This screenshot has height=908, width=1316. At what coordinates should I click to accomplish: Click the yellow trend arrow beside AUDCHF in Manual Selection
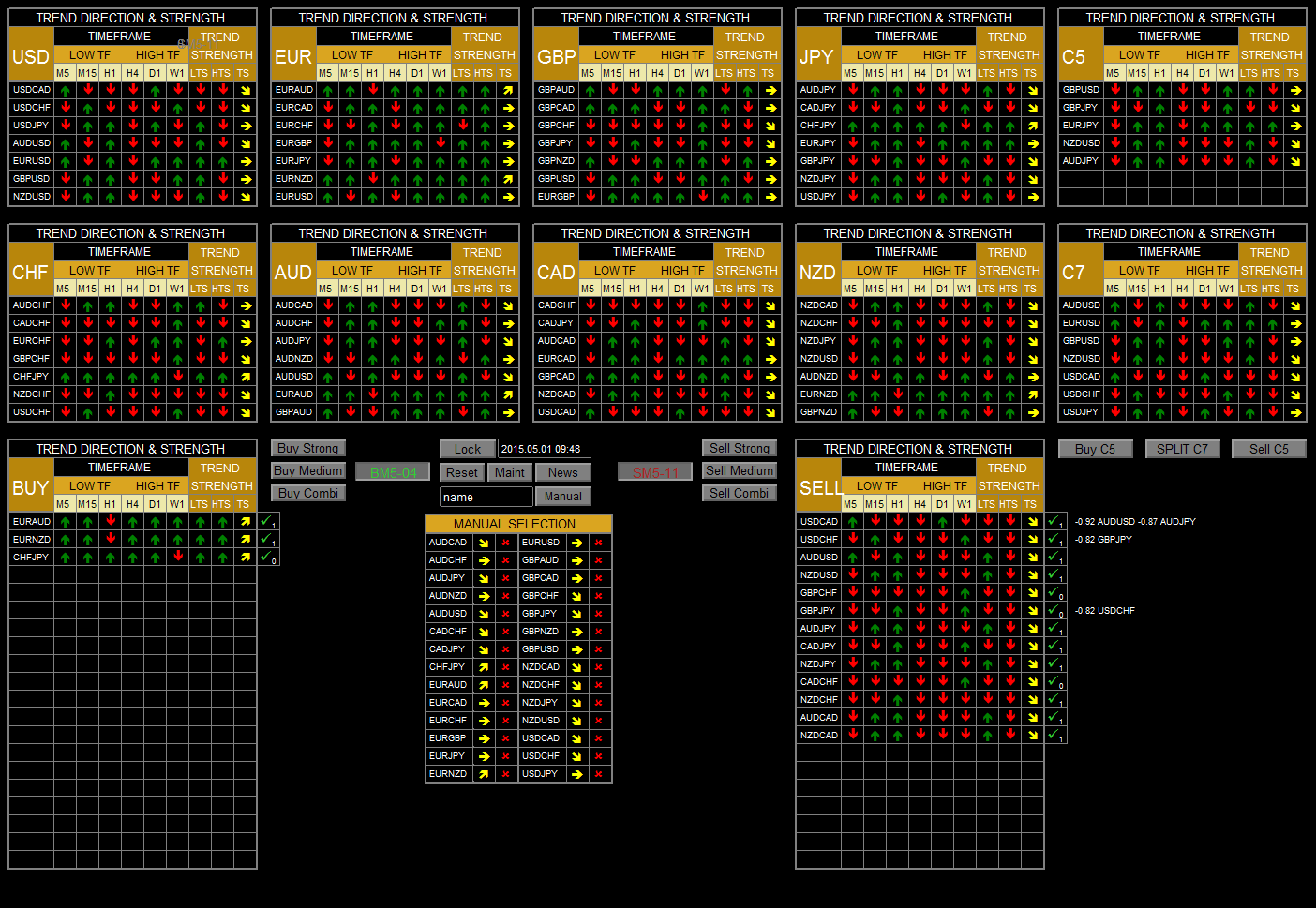click(484, 560)
